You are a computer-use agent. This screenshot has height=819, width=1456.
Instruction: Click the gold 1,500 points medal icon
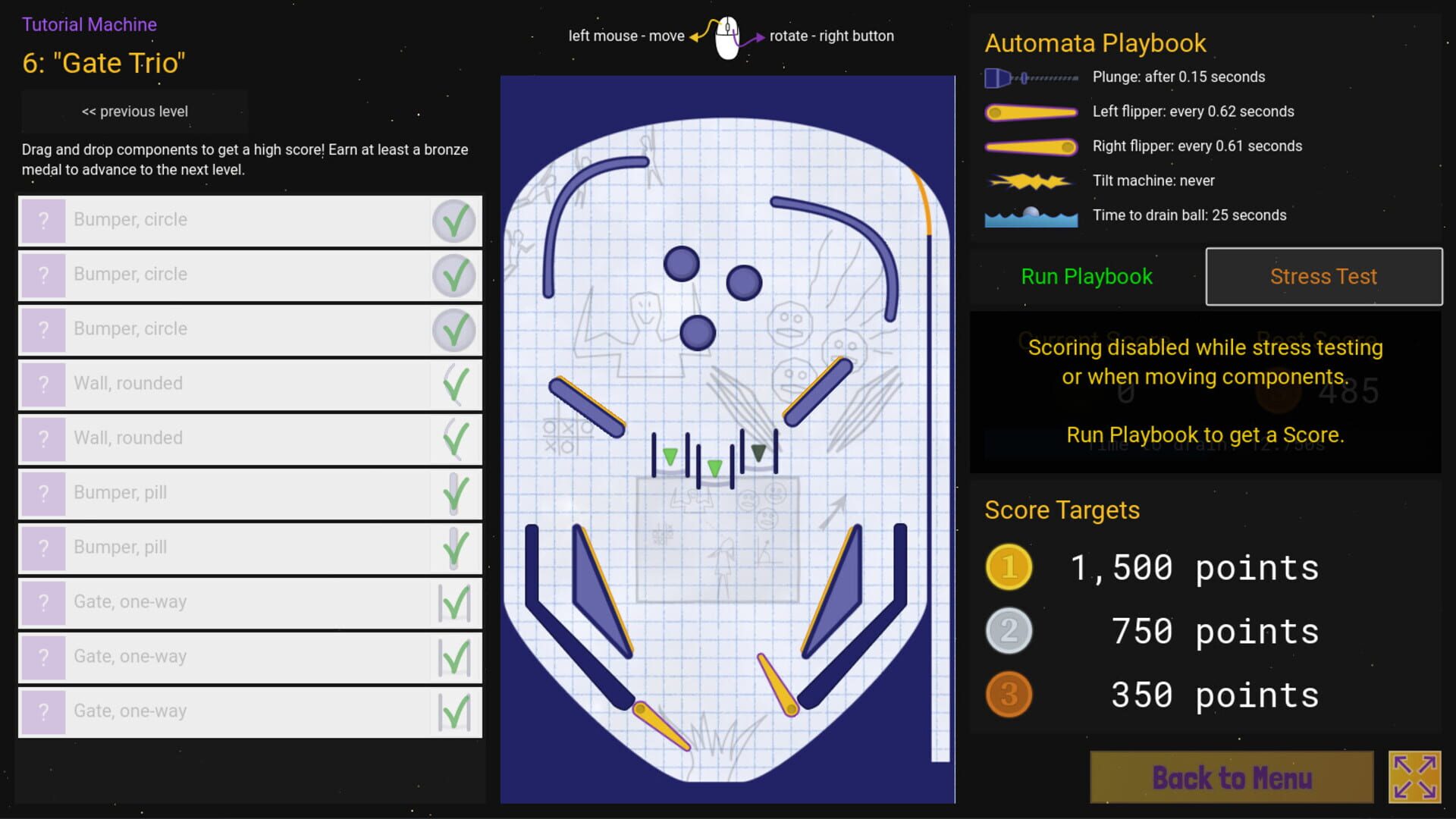tap(1009, 566)
